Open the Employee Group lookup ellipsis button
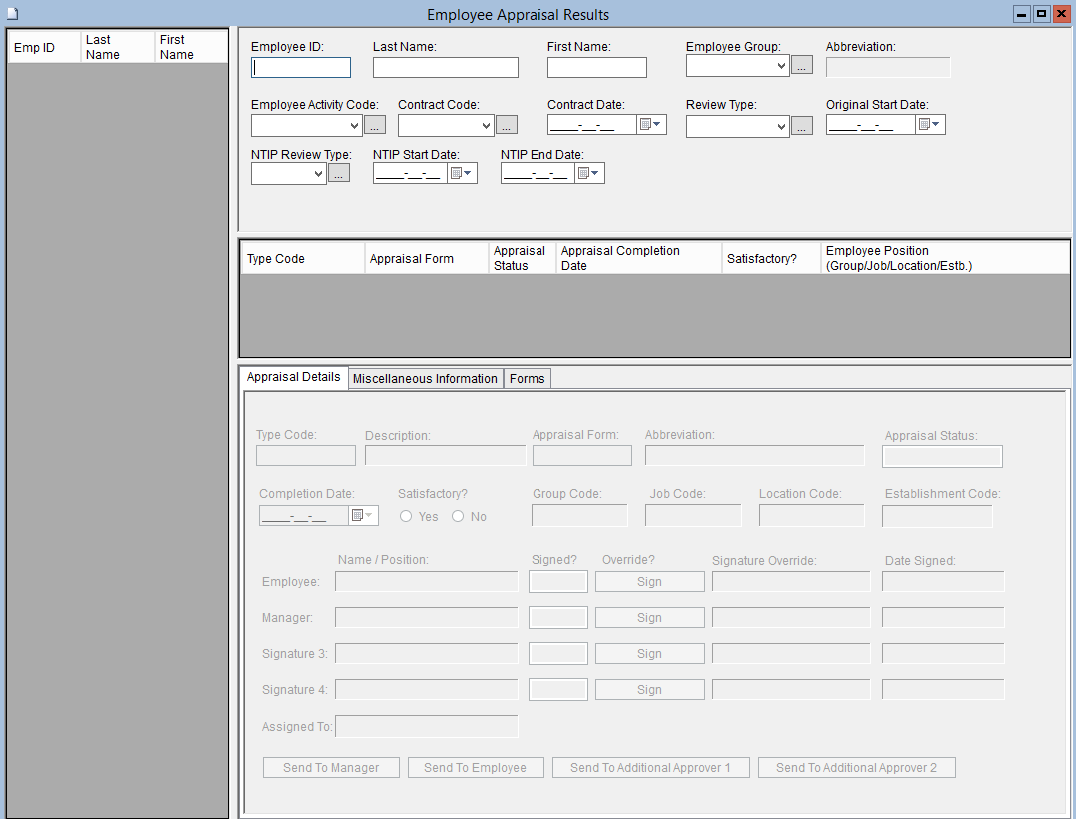Image resolution: width=1077 pixels, height=820 pixels. point(801,66)
